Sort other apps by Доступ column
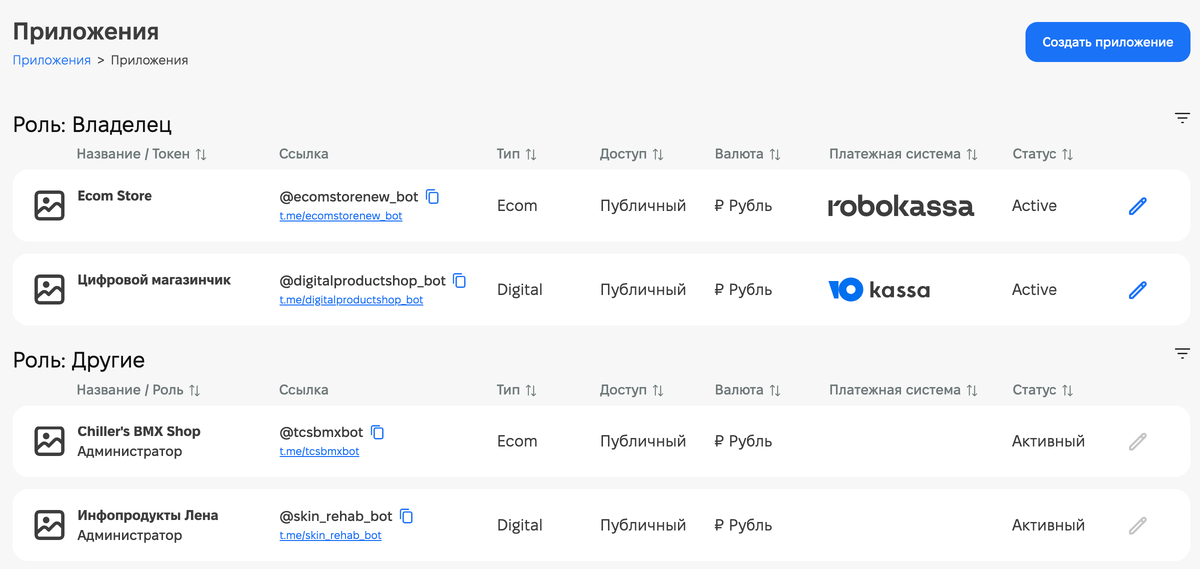This screenshot has width=1200, height=569. (x=658, y=390)
